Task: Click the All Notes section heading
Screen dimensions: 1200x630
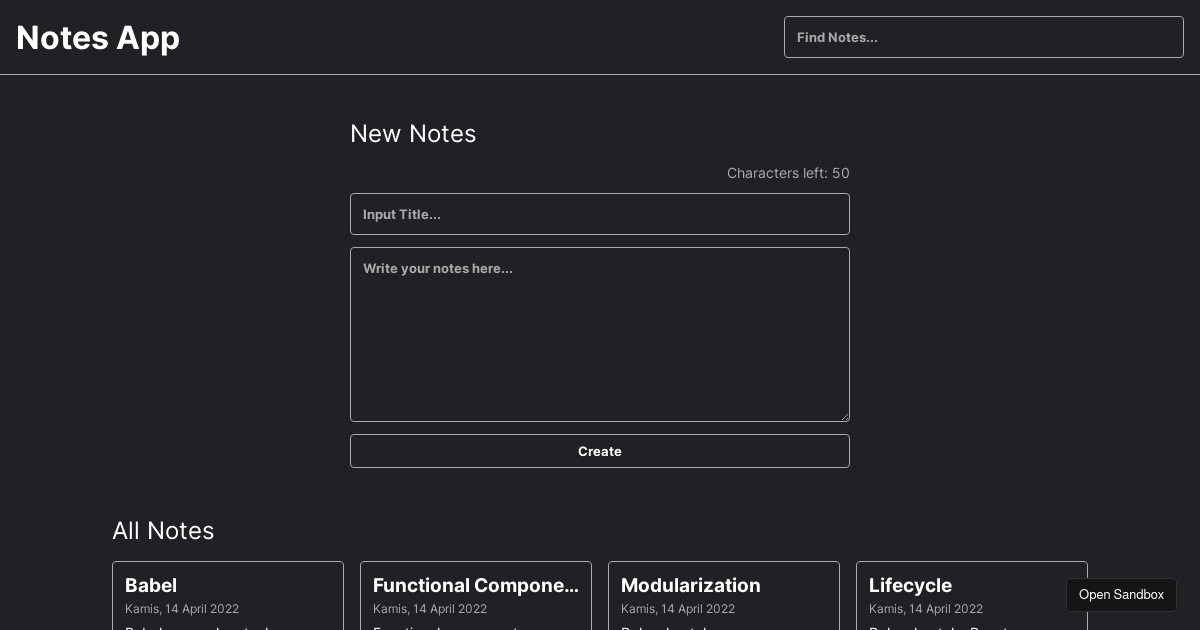Action: point(163,531)
